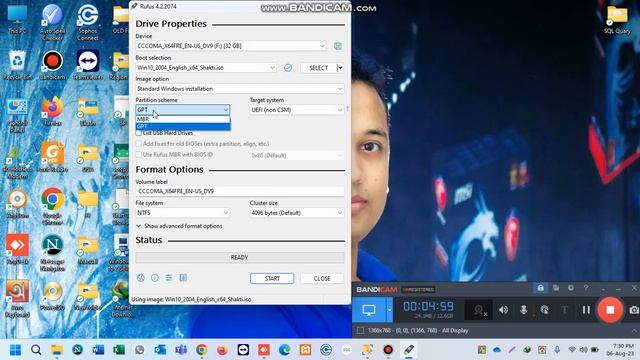This screenshot has width=640, height=360.
Task: Toggle Add fixes for old BIOSes checkbox
Action: click(x=139, y=144)
